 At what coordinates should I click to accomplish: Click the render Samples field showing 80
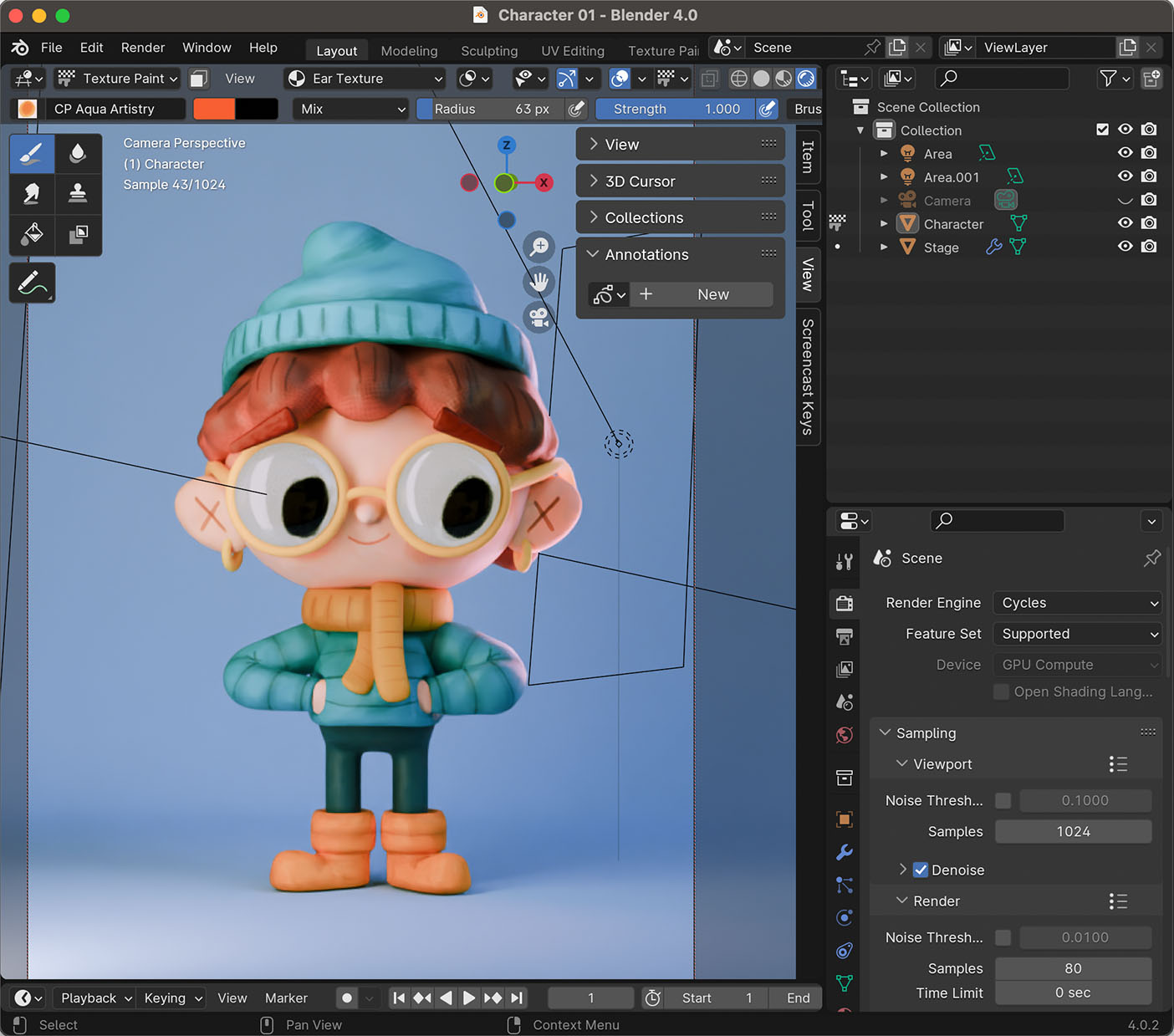[1073, 968]
